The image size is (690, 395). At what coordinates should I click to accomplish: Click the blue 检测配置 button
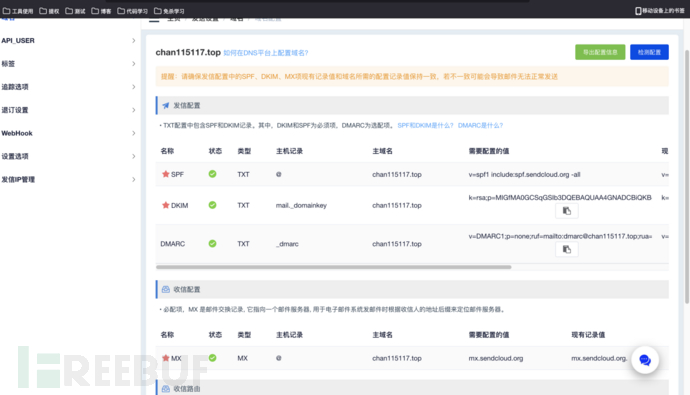click(649, 52)
